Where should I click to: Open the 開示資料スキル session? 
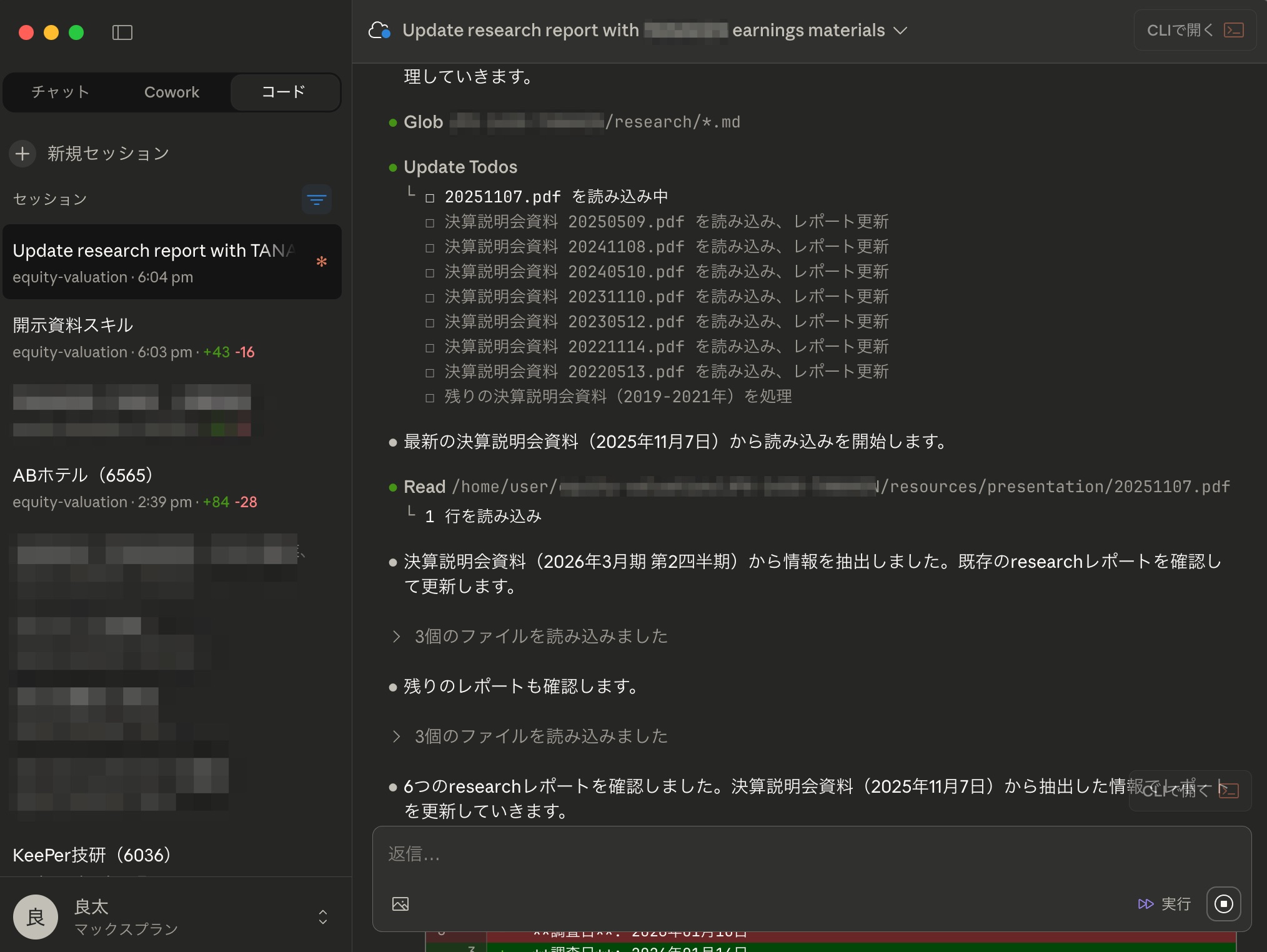[x=73, y=325]
